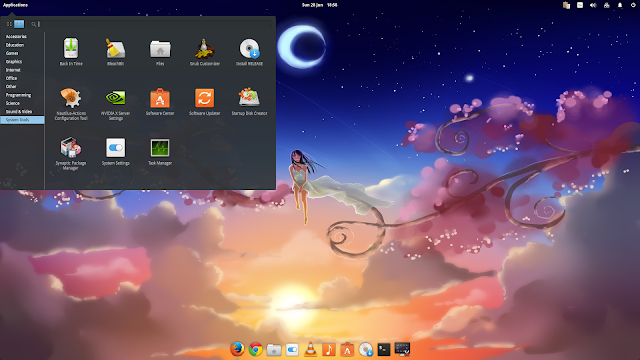Open the network indicator in the panel
This screenshot has height=360, width=640.
pos(607,5)
